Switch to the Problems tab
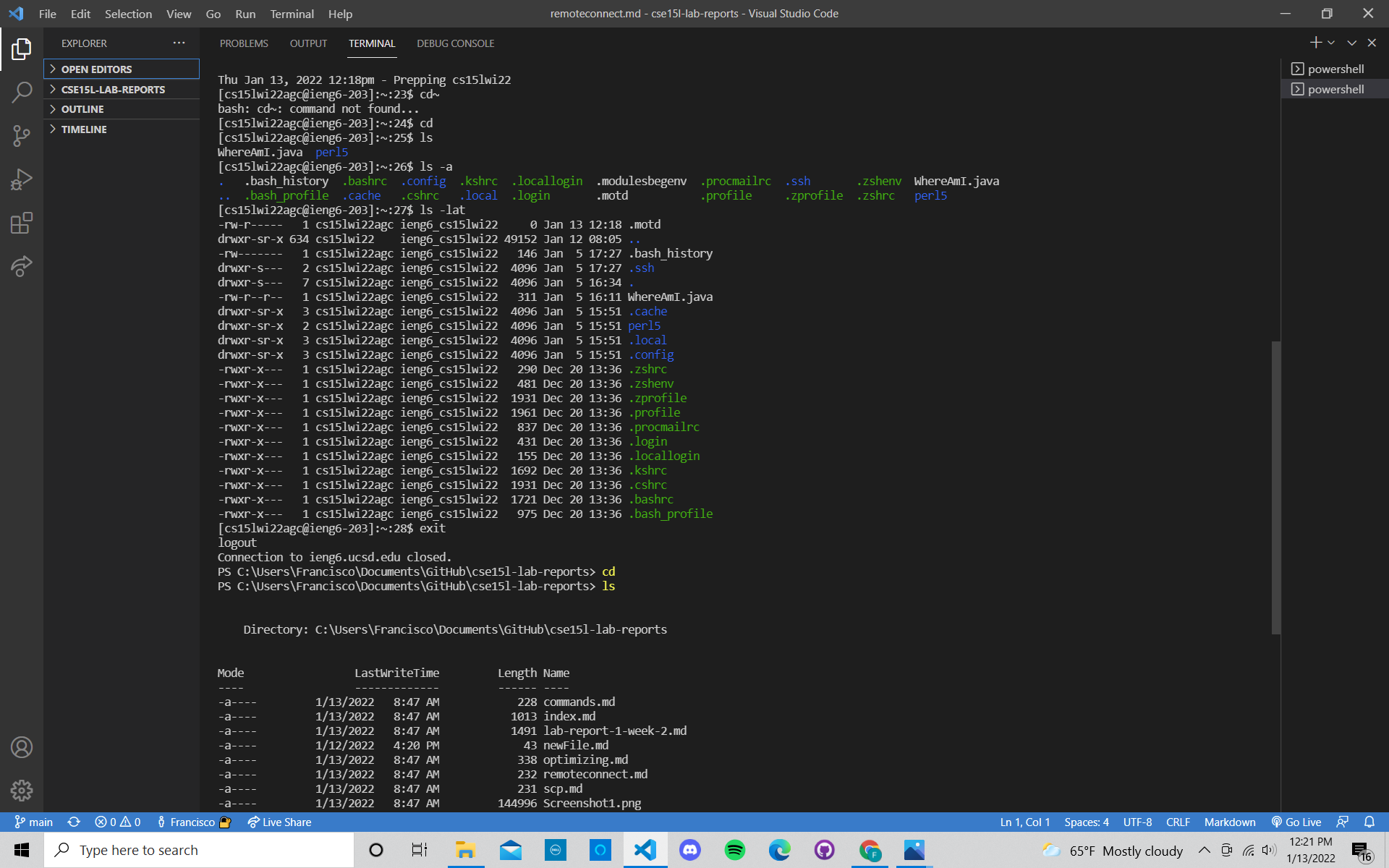Image resolution: width=1389 pixels, height=868 pixels. [x=244, y=43]
